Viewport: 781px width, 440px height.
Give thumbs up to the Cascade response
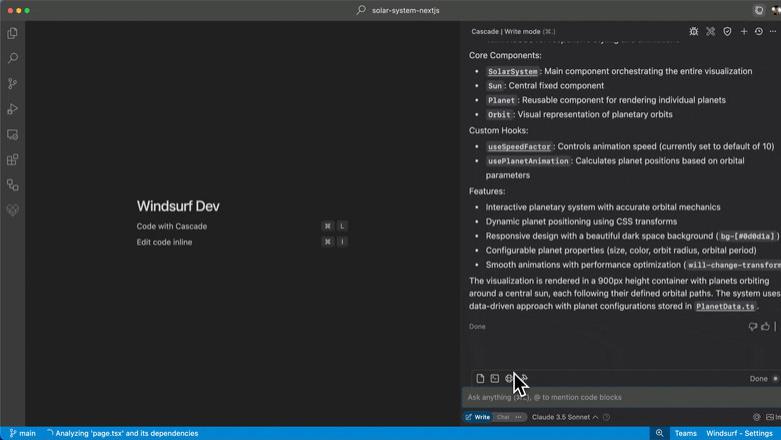click(766, 327)
